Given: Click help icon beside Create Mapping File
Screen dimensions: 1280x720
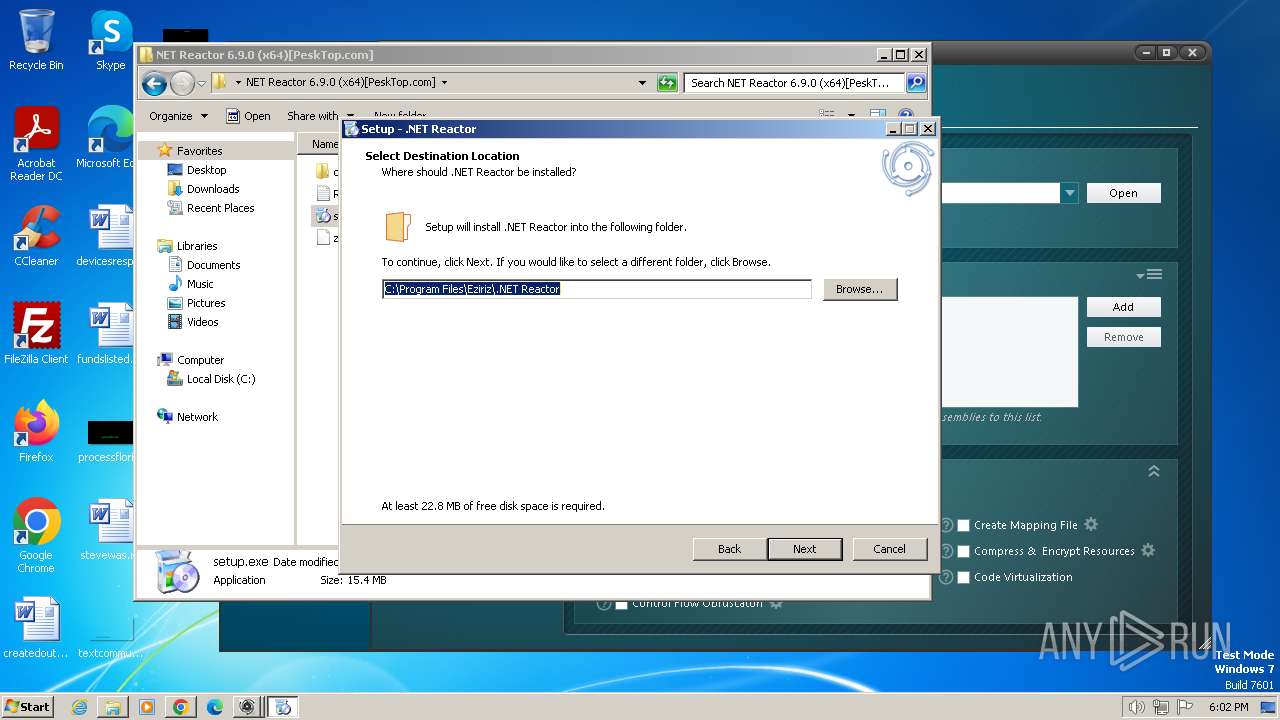Looking at the screenshot, I should coord(946,525).
